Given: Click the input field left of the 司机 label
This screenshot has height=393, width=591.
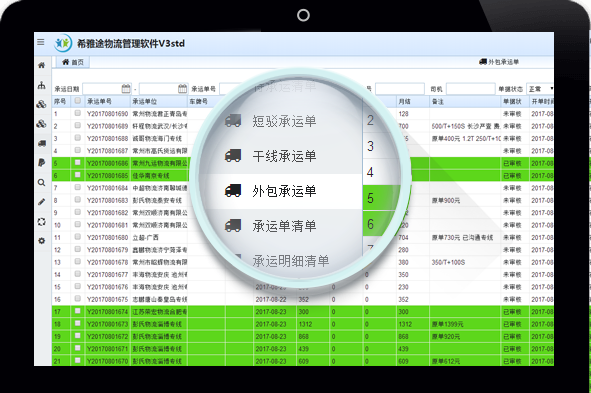Looking at the screenshot, I should click(x=400, y=89).
